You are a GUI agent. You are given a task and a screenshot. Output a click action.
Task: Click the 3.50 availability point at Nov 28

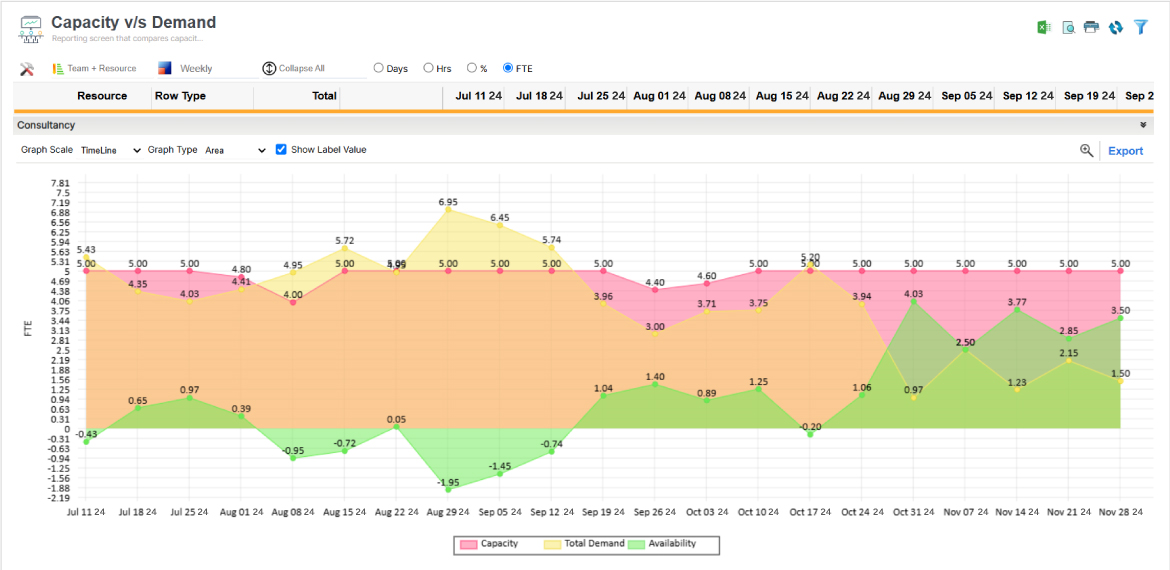click(x=1121, y=318)
